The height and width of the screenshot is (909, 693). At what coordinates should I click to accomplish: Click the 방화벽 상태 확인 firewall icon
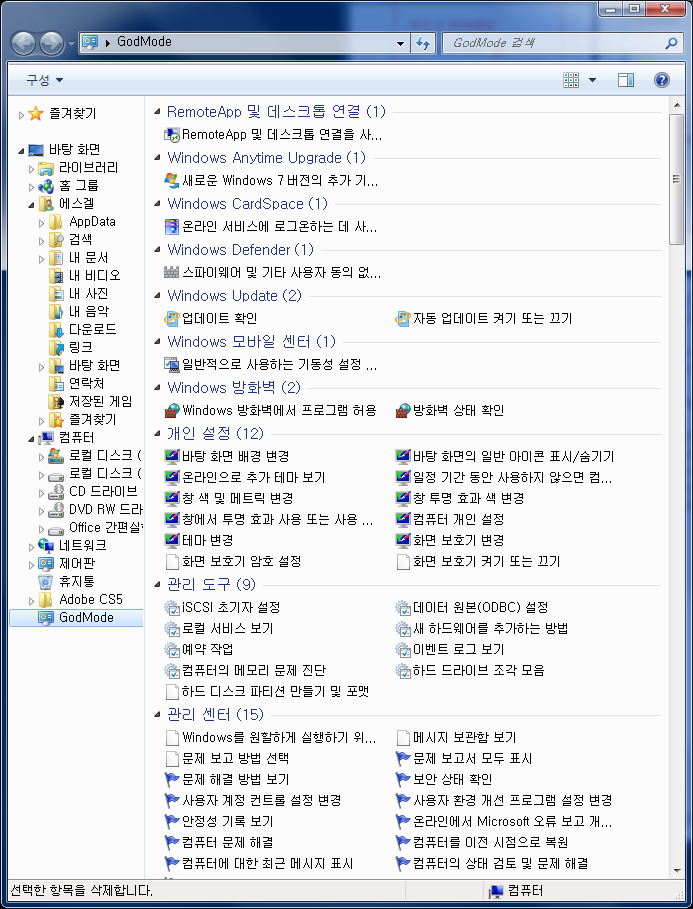tap(402, 410)
